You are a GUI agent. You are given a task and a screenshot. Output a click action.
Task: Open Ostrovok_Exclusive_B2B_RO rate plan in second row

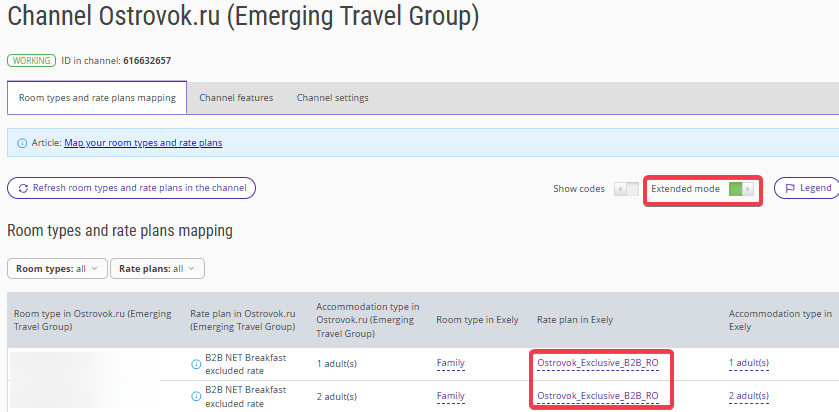[x=597, y=396]
